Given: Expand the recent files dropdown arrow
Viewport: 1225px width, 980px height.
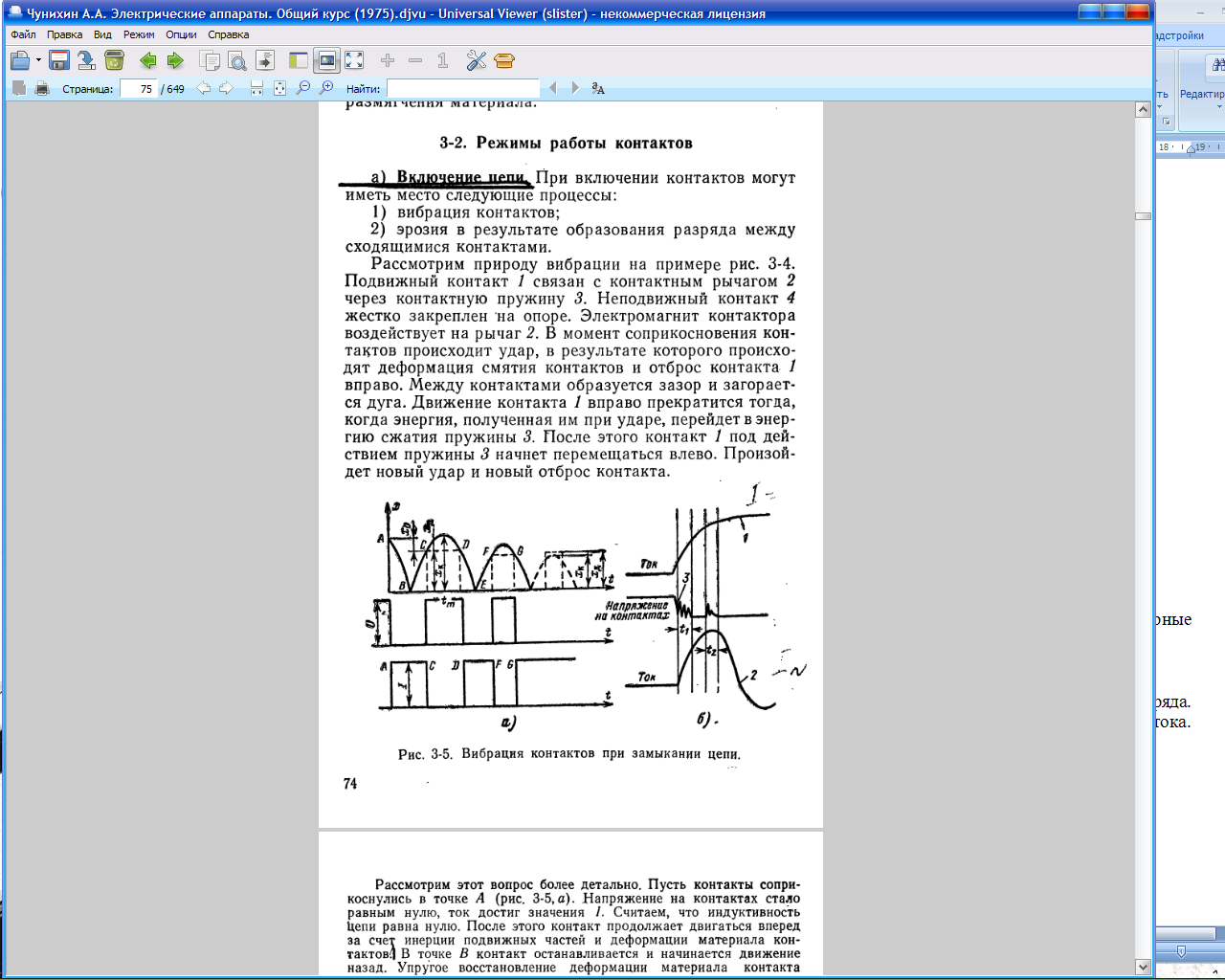Looking at the screenshot, I should 38,60.
